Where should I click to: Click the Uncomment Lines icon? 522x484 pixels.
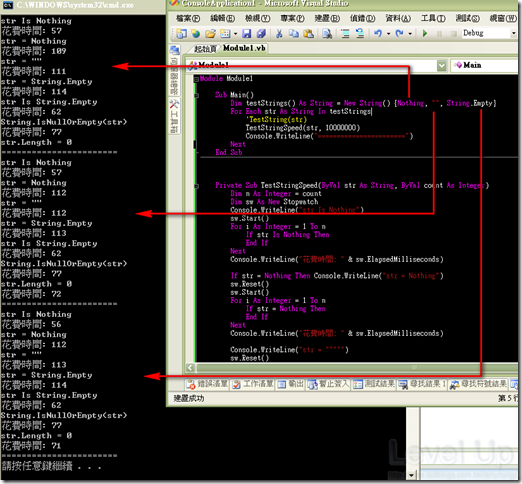point(360,33)
